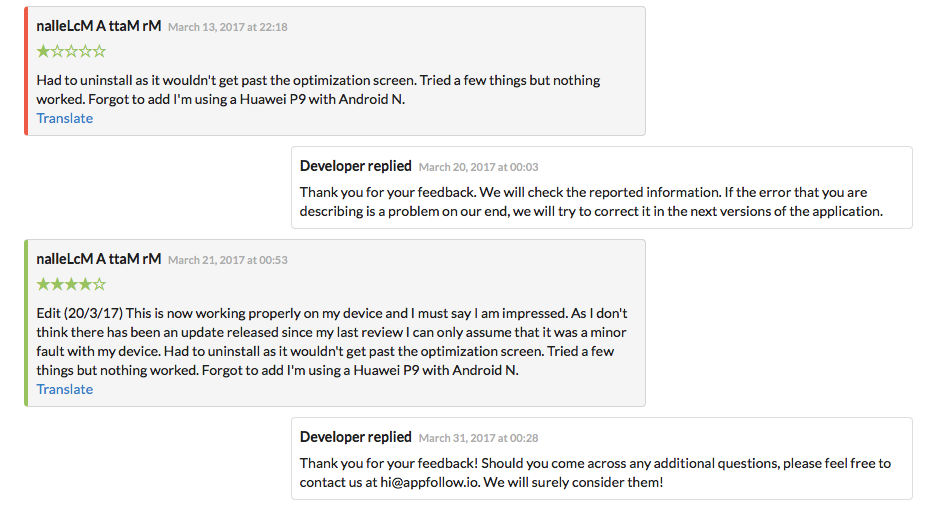Click the green status bar beside the second review

[x=27, y=323]
